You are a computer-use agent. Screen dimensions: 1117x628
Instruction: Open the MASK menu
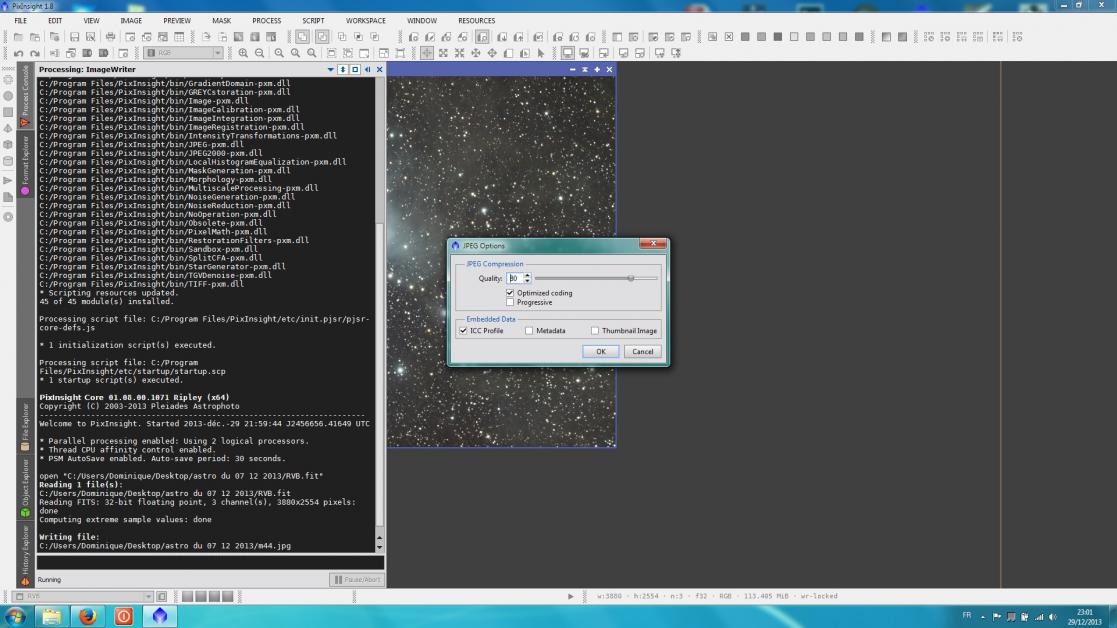coord(222,21)
